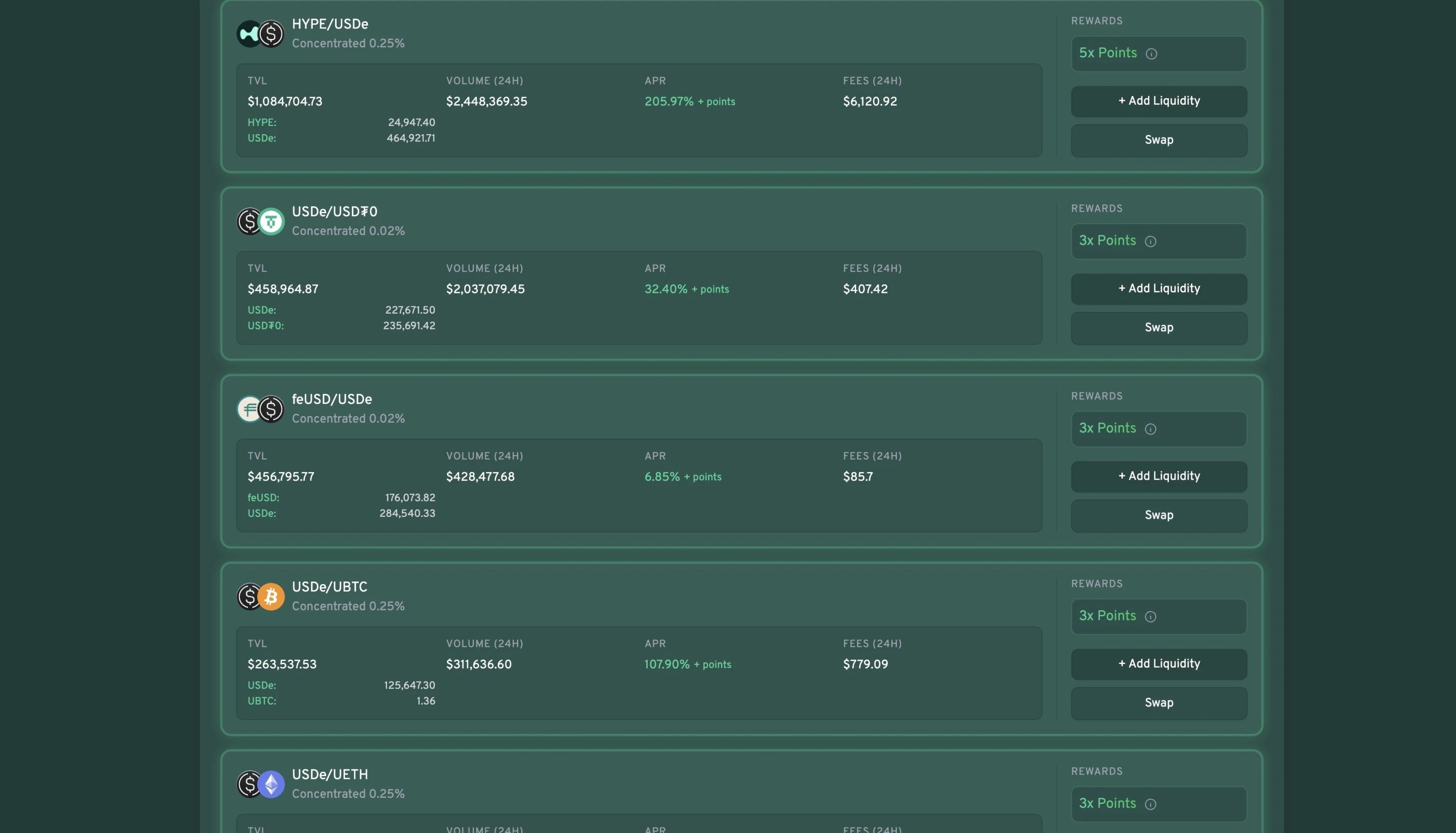Open info icon beside feUSD/USDe 3x Points
This screenshot has height=833, width=1456.
(1151, 429)
